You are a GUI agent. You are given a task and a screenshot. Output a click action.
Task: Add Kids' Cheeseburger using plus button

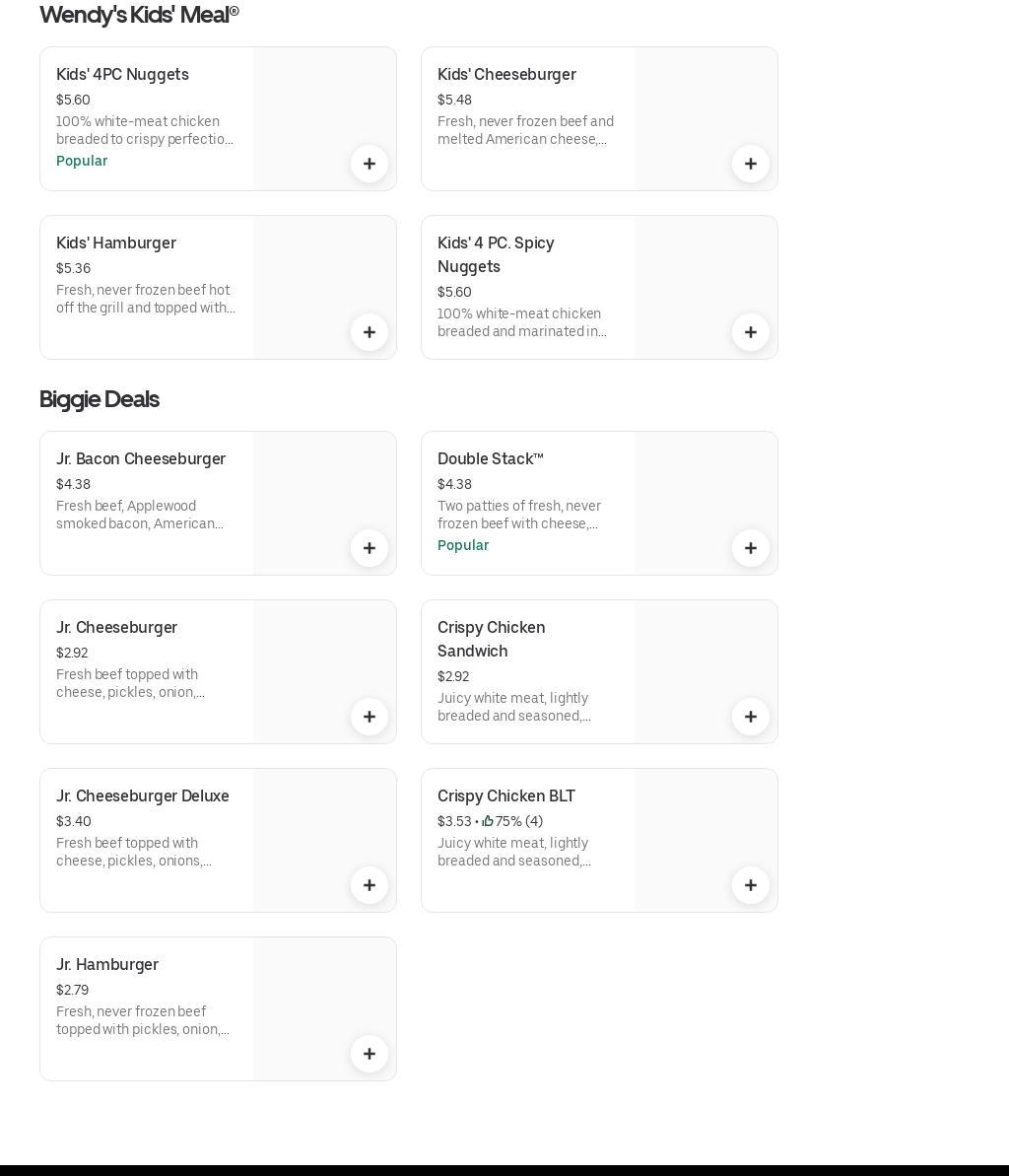pos(751,164)
